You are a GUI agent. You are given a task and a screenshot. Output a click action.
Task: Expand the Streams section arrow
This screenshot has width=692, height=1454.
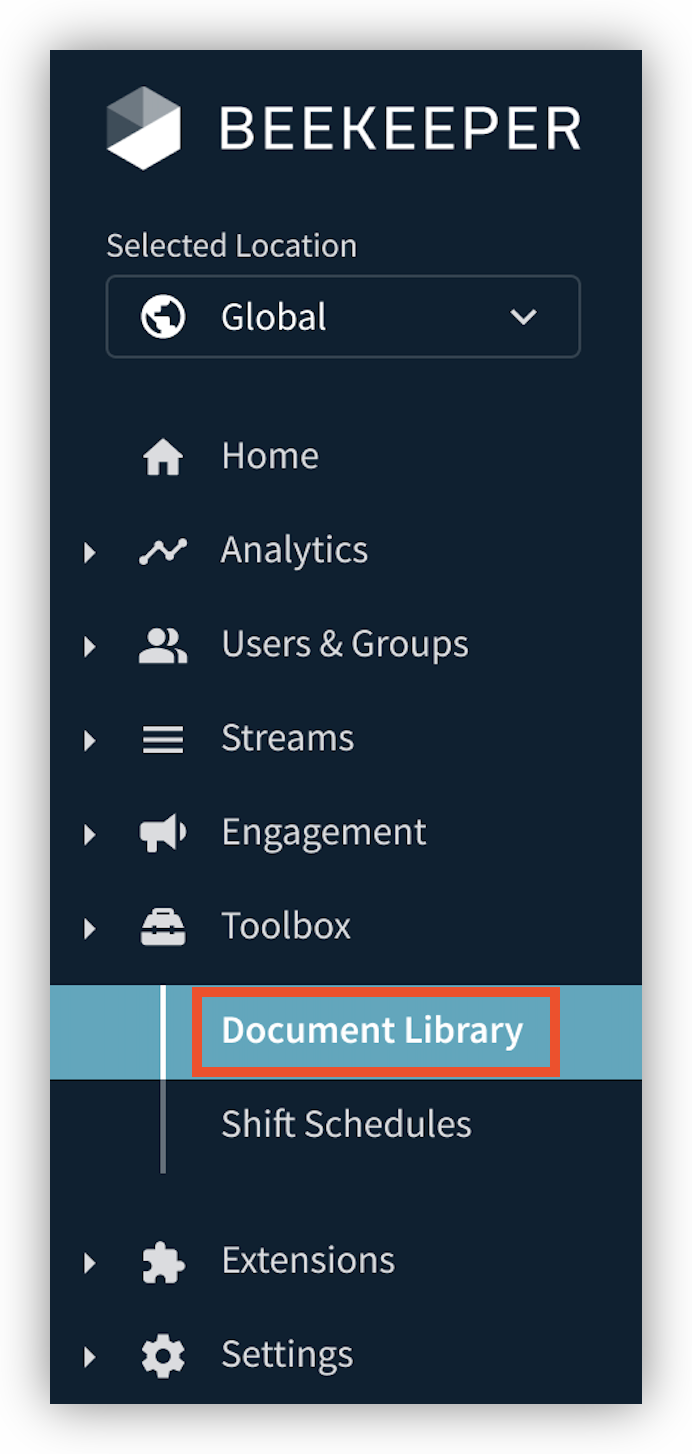(x=90, y=740)
